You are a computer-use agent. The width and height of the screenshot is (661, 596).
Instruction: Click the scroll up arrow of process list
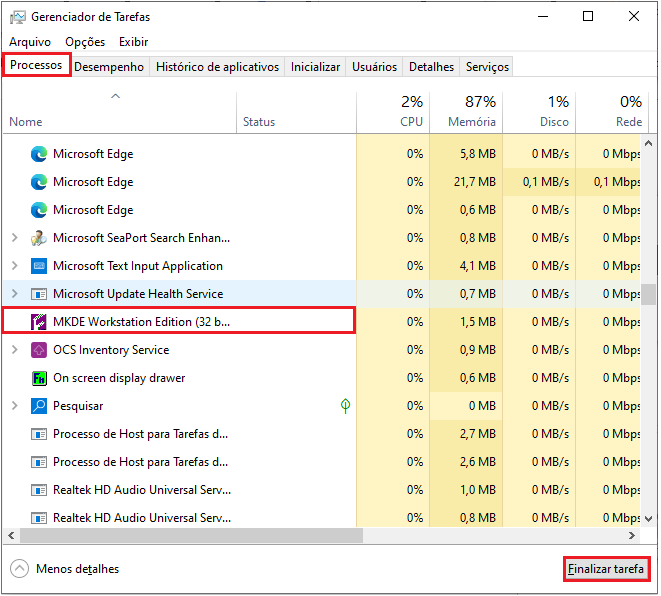(x=649, y=144)
